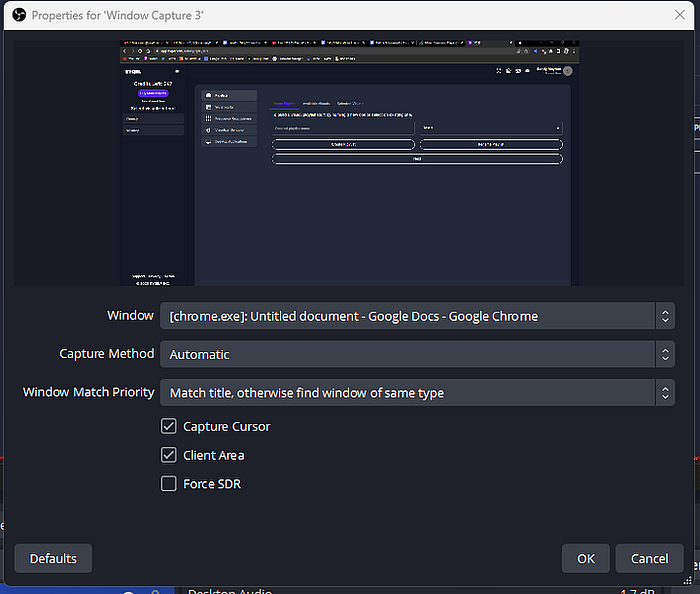Click the user avatar in the capture preview
Viewport: 700px width, 594px height.
click(567, 71)
